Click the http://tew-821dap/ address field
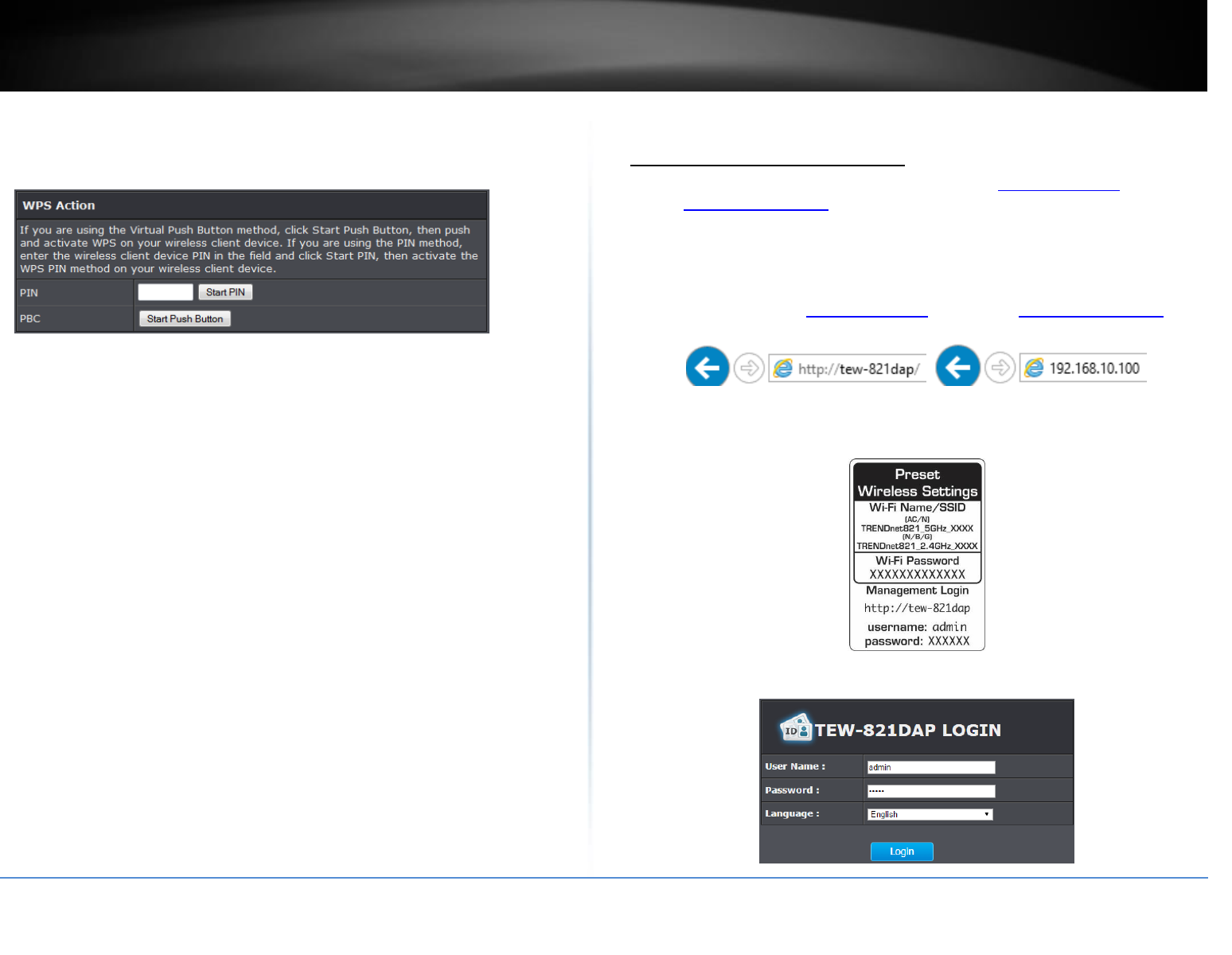Viewport: 1232px width, 955px height. pos(848,368)
